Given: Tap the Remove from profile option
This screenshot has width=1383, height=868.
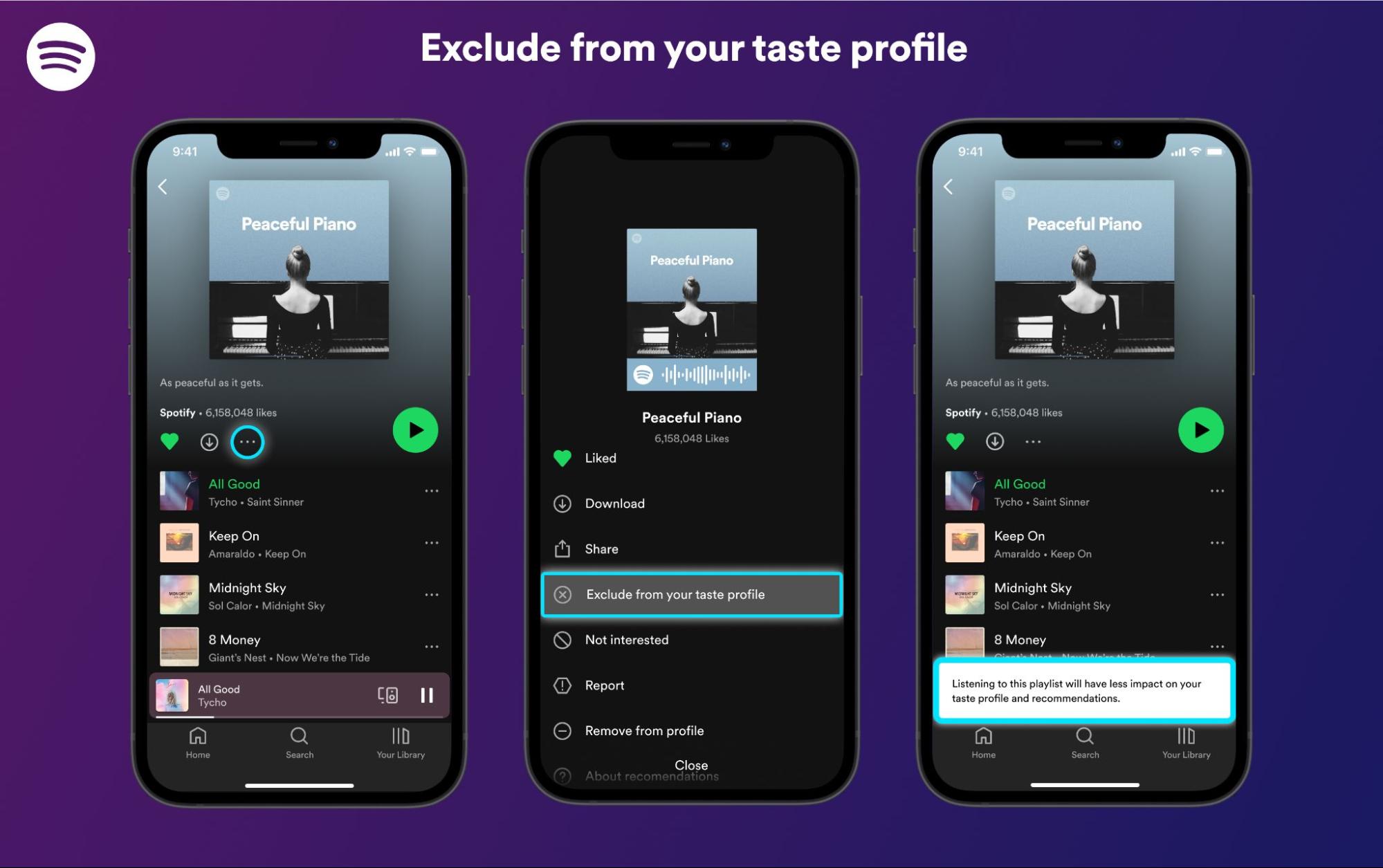Looking at the screenshot, I should click(643, 730).
